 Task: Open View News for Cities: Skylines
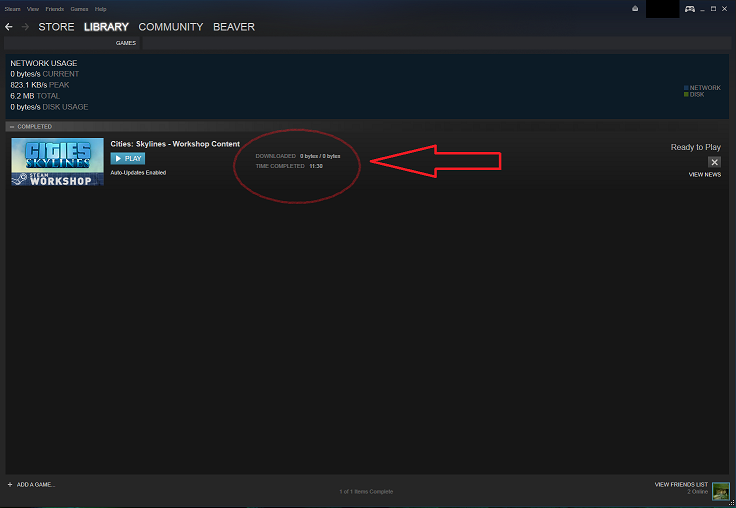pyautogui.click(x=705, y=175)
